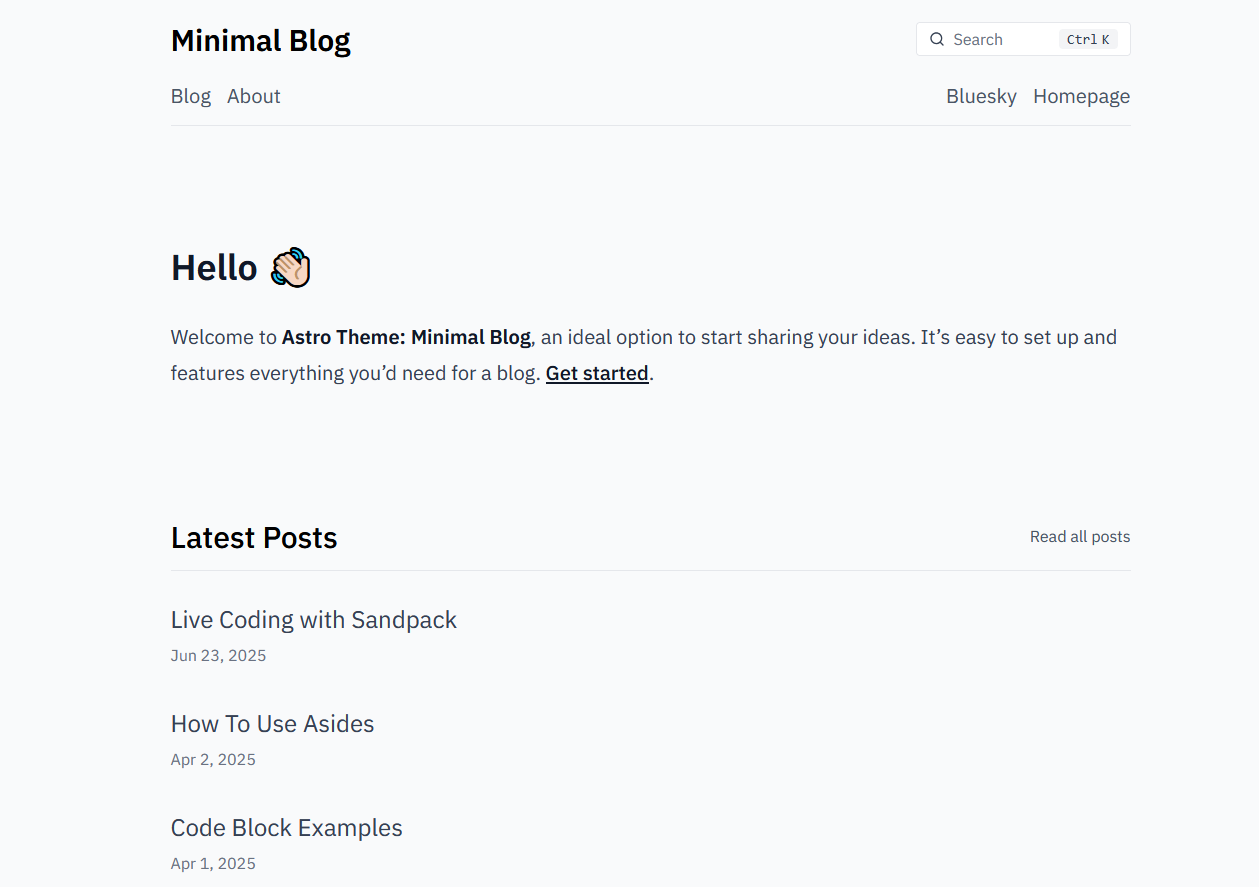The image size is (1259, 887).
Task: Open the Homepage link
Action: (x=1081, y=96)
